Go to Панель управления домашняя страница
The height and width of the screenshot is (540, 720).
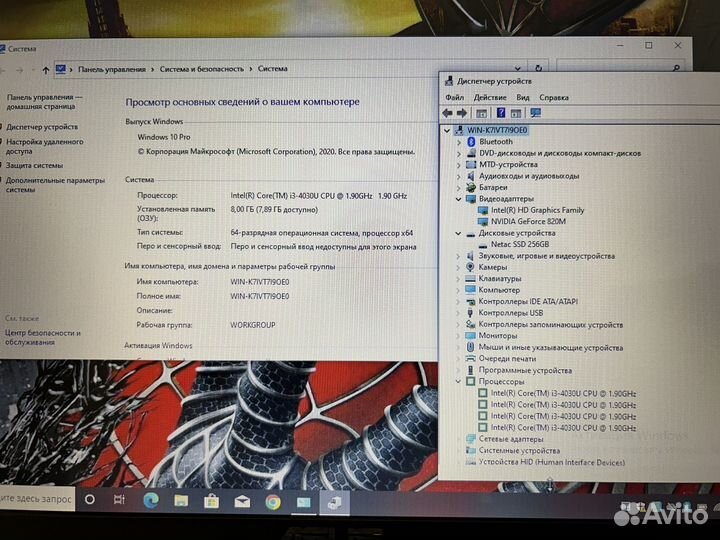[45, 102]
